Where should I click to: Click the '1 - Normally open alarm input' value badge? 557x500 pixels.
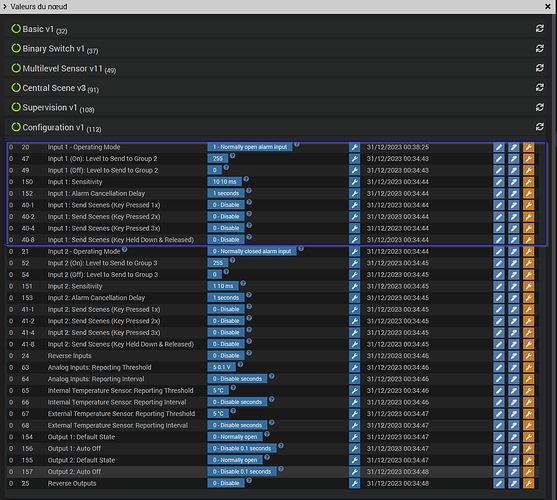pyautogui.click(x=250, y=147)
